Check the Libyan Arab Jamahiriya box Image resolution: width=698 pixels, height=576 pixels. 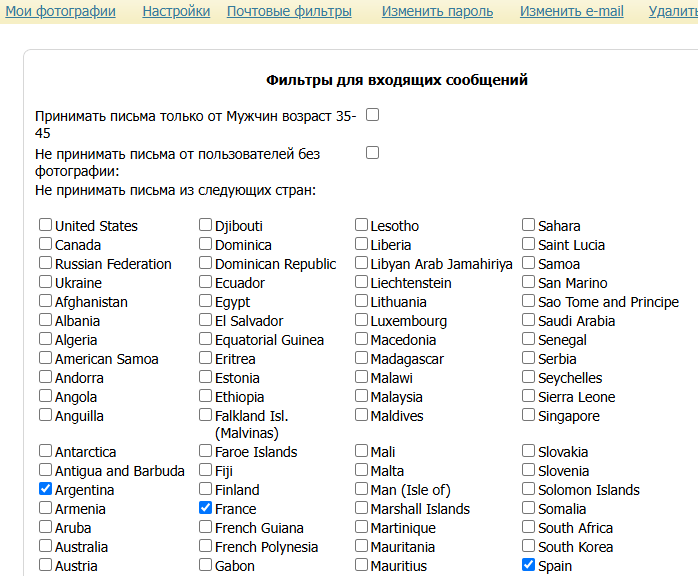(362, 264)
